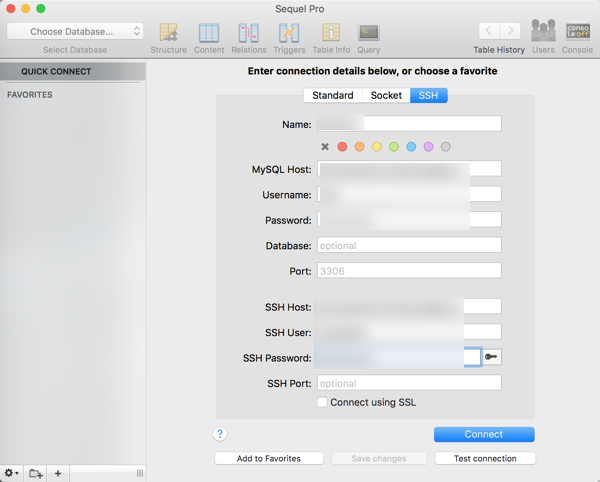
Task: Focus the Database field
Action: pyautogui.click(x=409, y=245)
